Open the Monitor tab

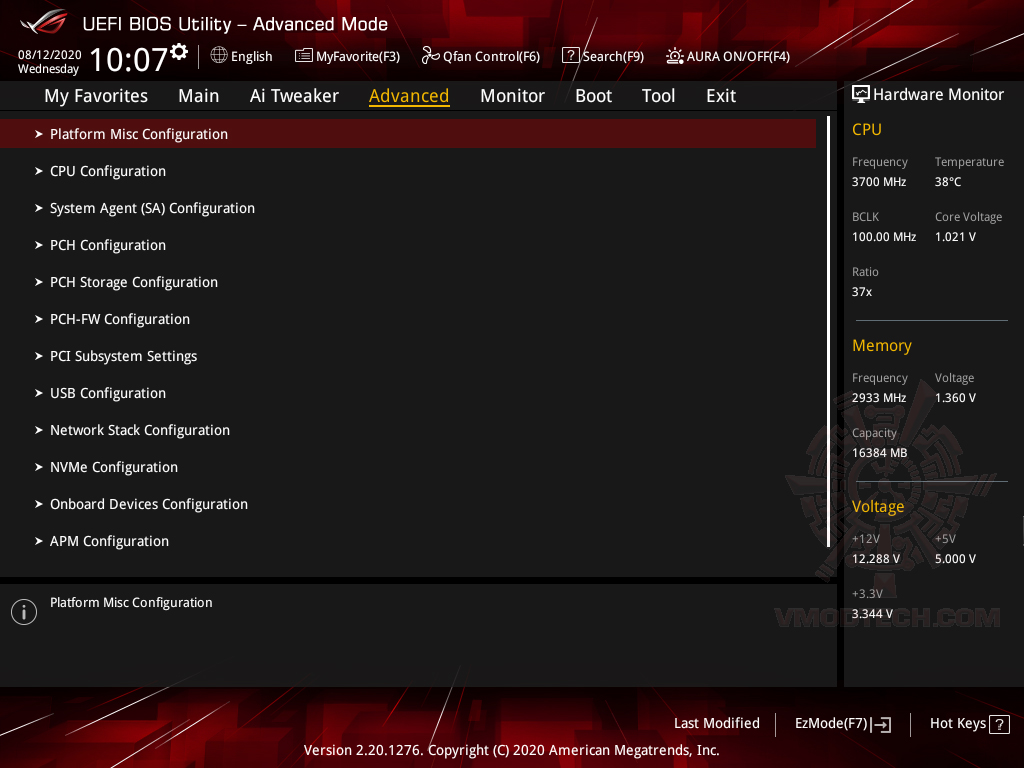pos(512,96)
